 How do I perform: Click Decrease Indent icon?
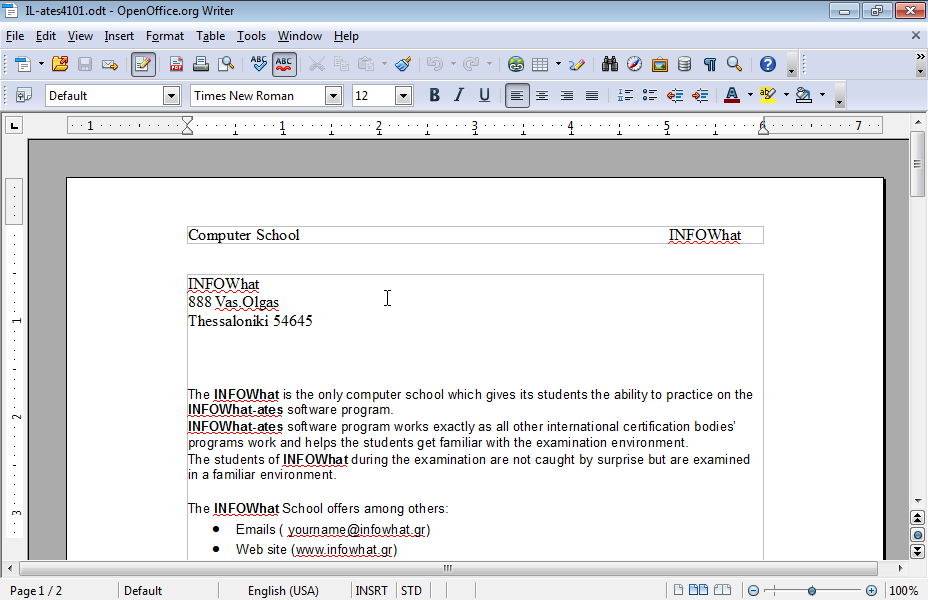(675, 95)
